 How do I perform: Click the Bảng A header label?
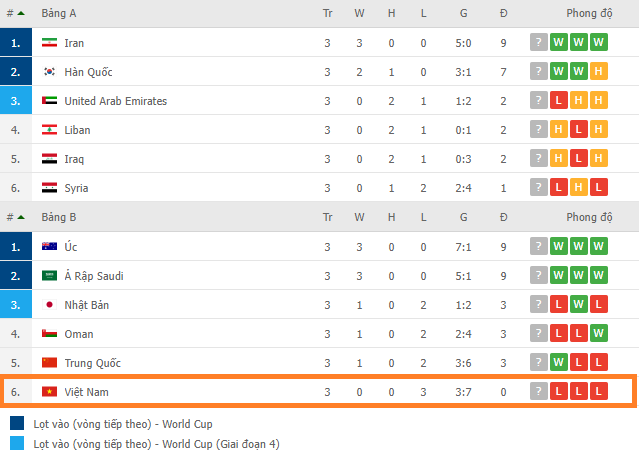[59, 13]
